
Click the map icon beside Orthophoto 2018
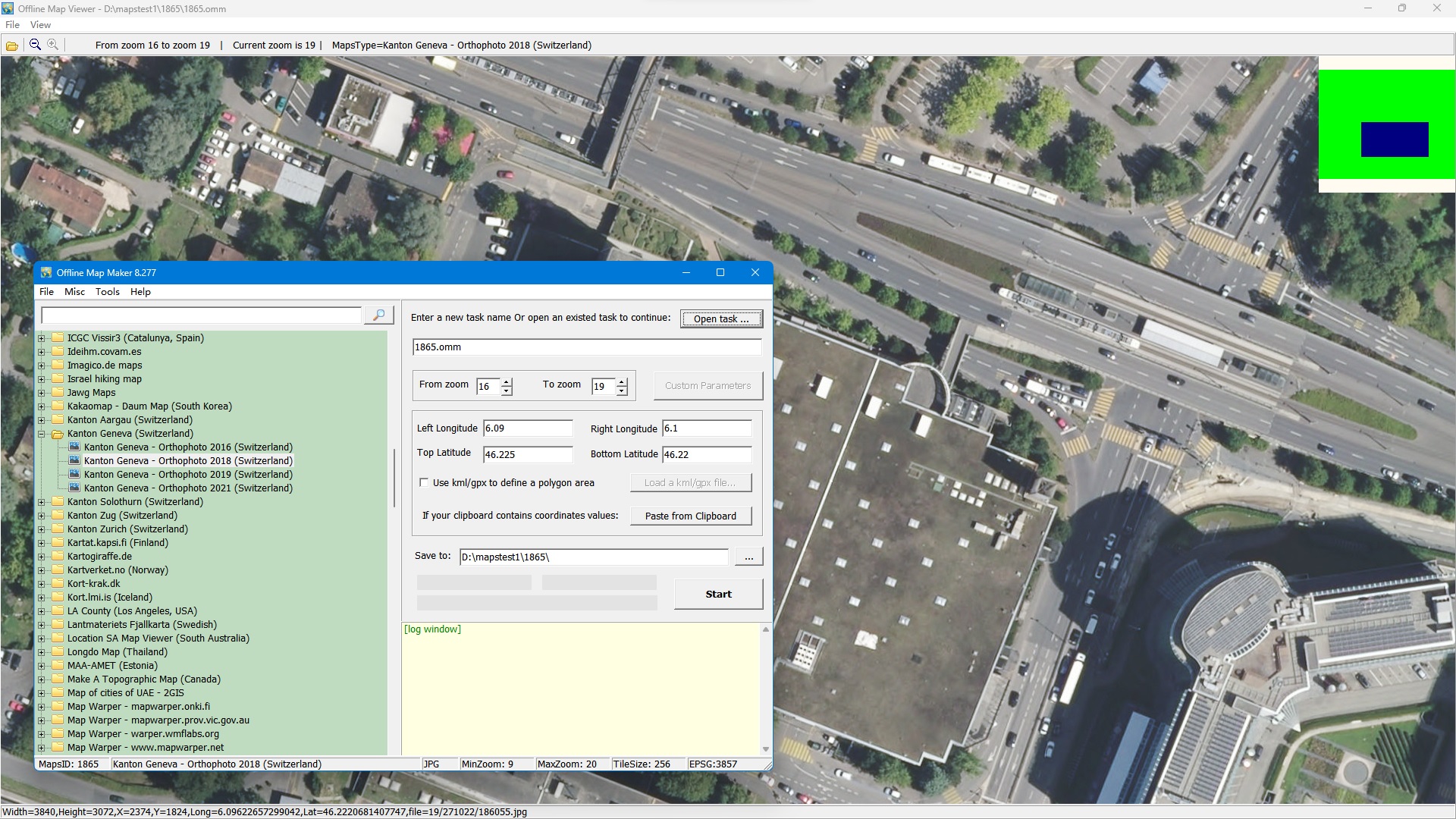point(74,461)
